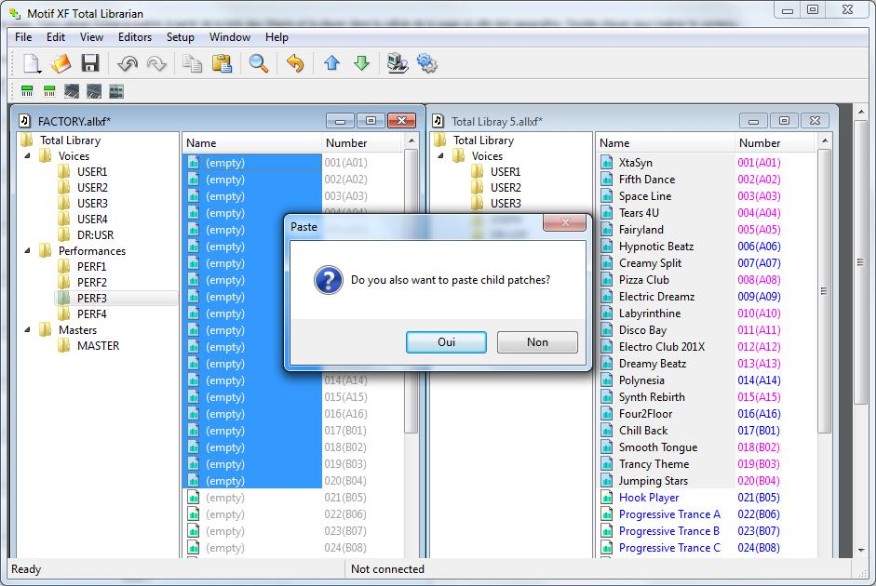Screen dimensions: 876x586
Task: Click the fourth icon in second toolbar row
Action: [94, 91]
